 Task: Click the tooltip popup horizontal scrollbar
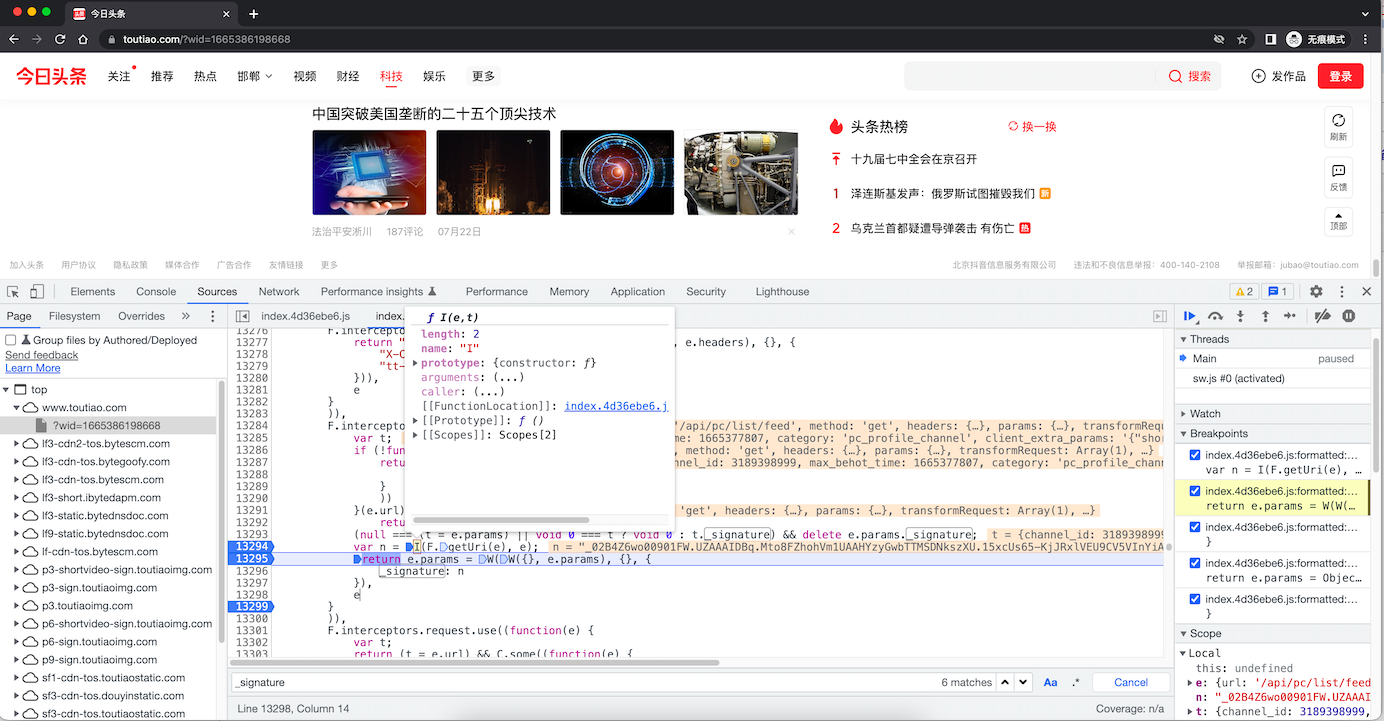500,520
